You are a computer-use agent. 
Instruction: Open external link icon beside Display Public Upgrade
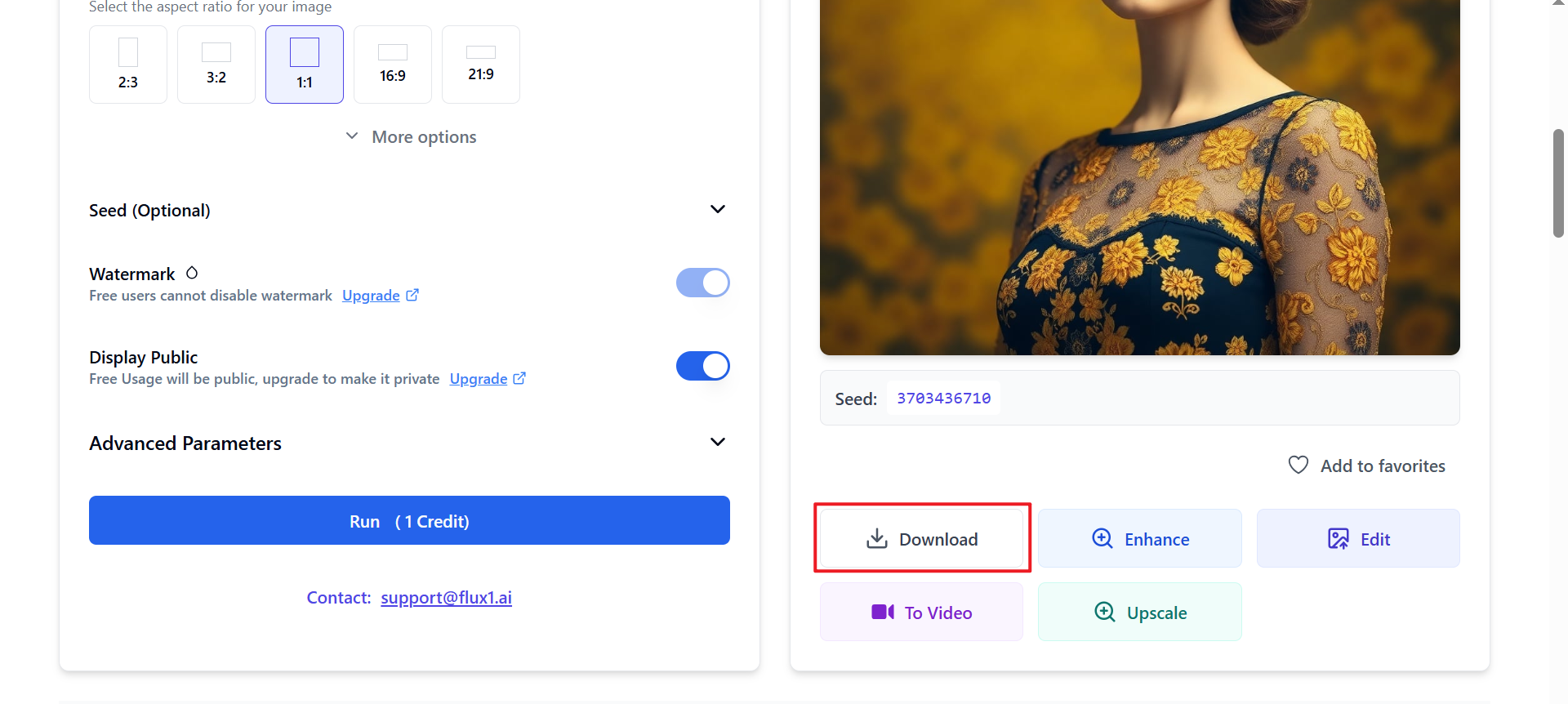tap(519, 378)
